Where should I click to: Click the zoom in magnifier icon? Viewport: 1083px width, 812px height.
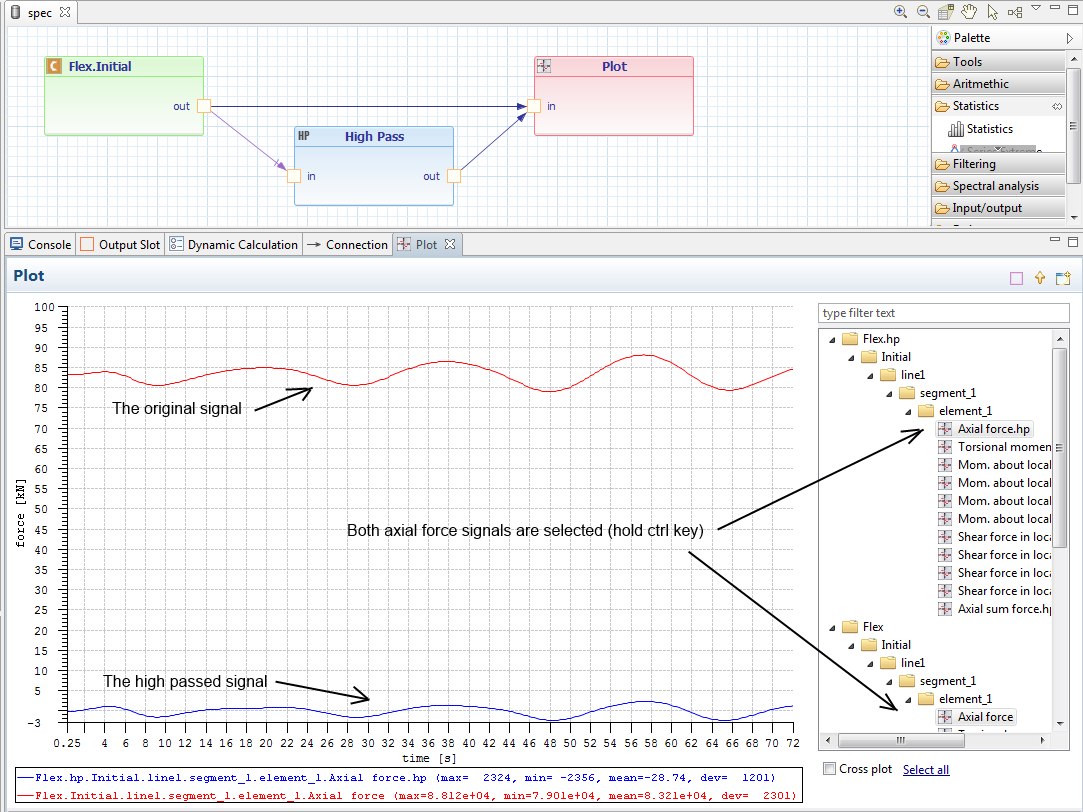pyautogui.click(x=900, y=12)
